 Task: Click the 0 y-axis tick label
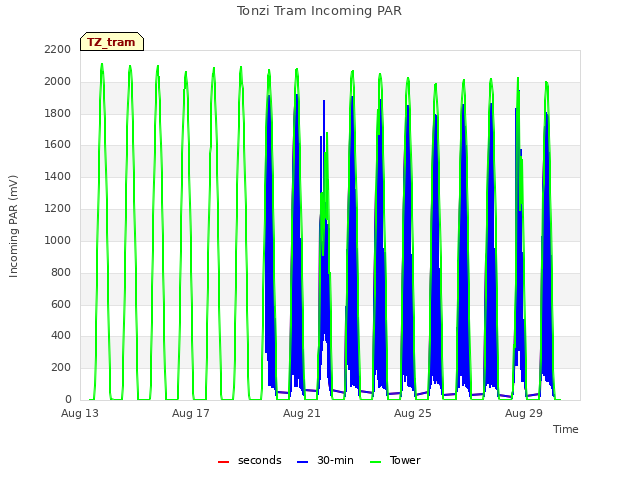[x=68, y=399]
